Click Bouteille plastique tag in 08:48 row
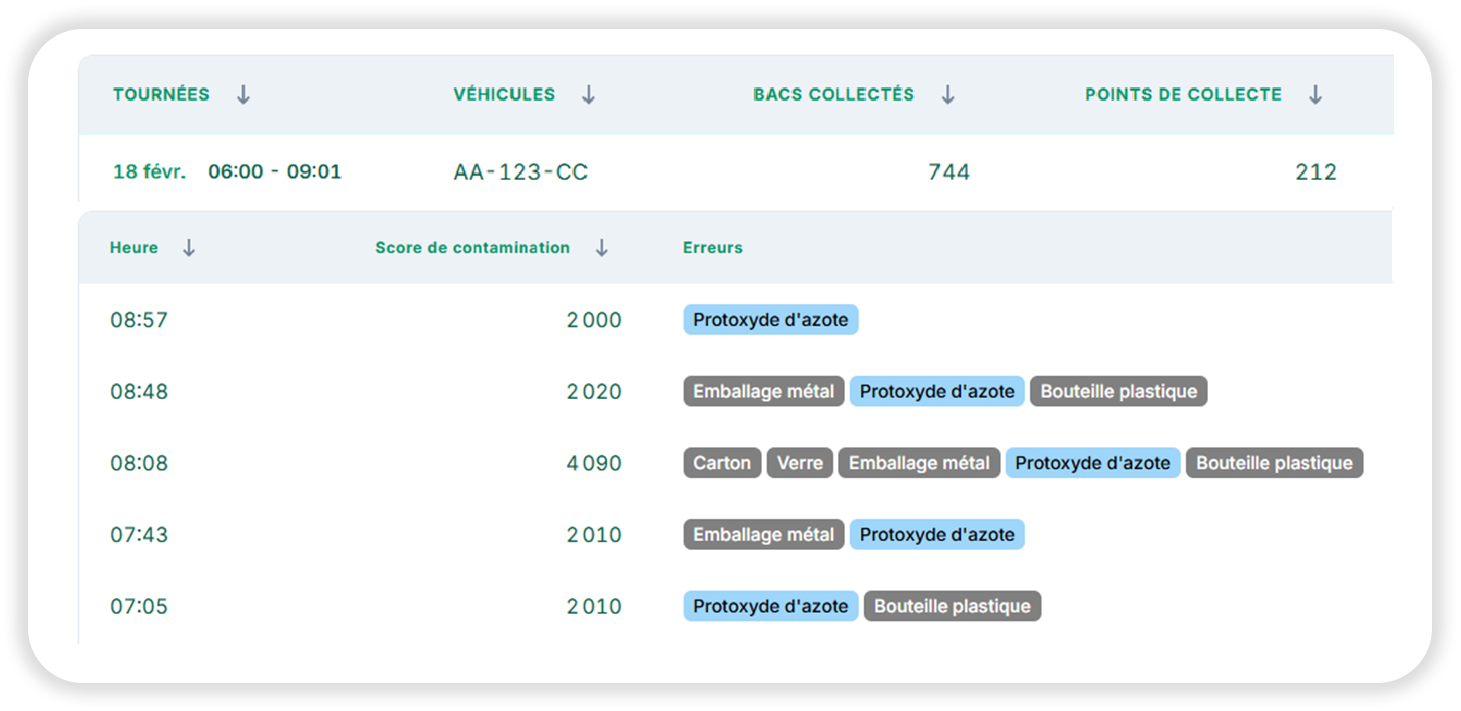 click(1119, 391)
